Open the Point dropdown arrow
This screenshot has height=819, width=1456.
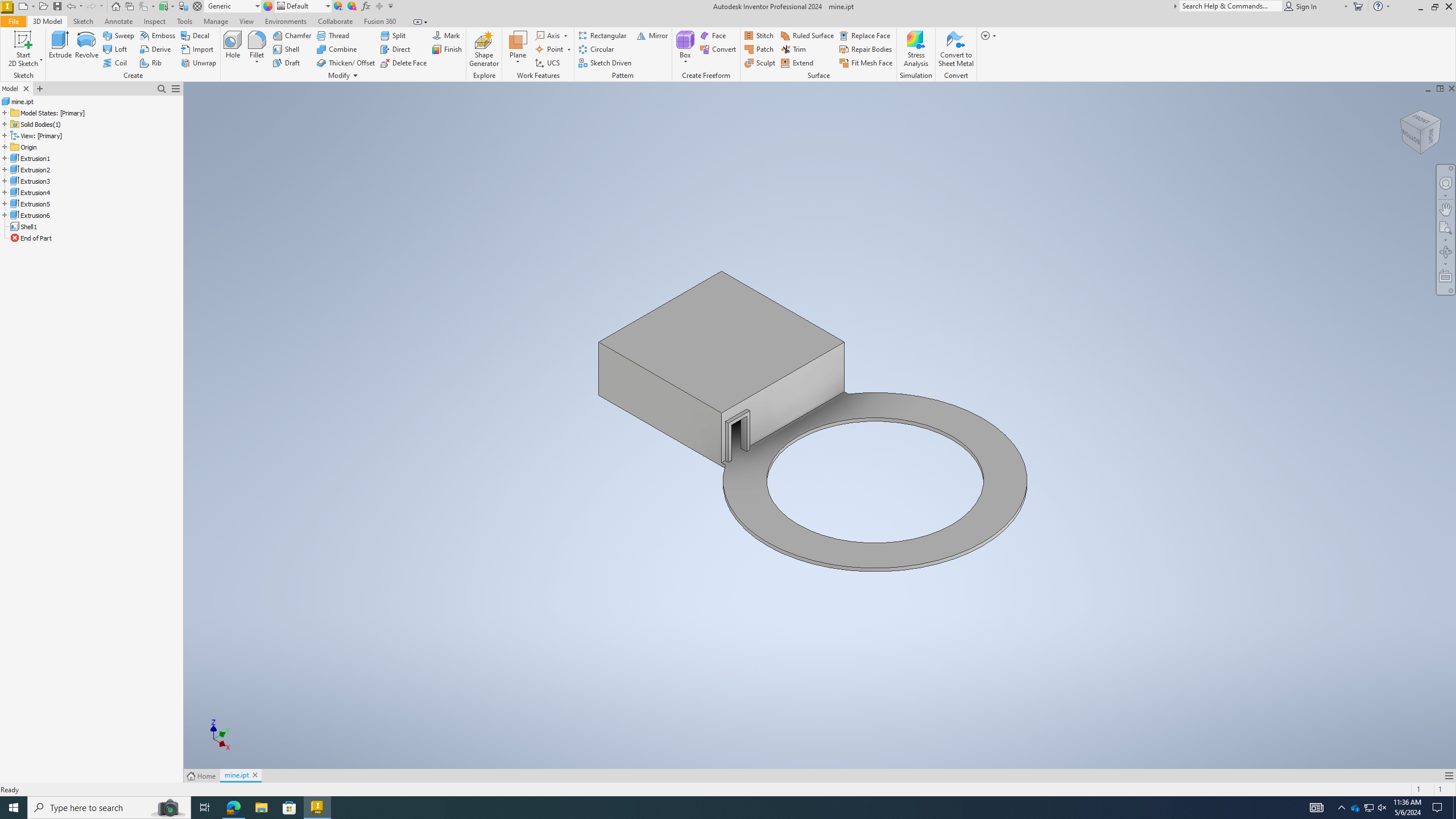(x=569, y=49)
